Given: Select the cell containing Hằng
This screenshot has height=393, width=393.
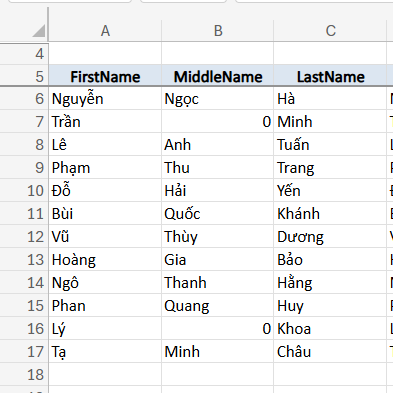Looking at the screenshot, I should click(330, 283).
